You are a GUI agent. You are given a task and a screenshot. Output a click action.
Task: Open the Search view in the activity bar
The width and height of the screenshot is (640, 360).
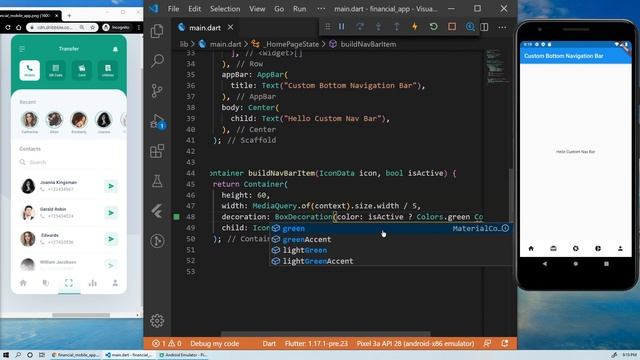(157, 61)
